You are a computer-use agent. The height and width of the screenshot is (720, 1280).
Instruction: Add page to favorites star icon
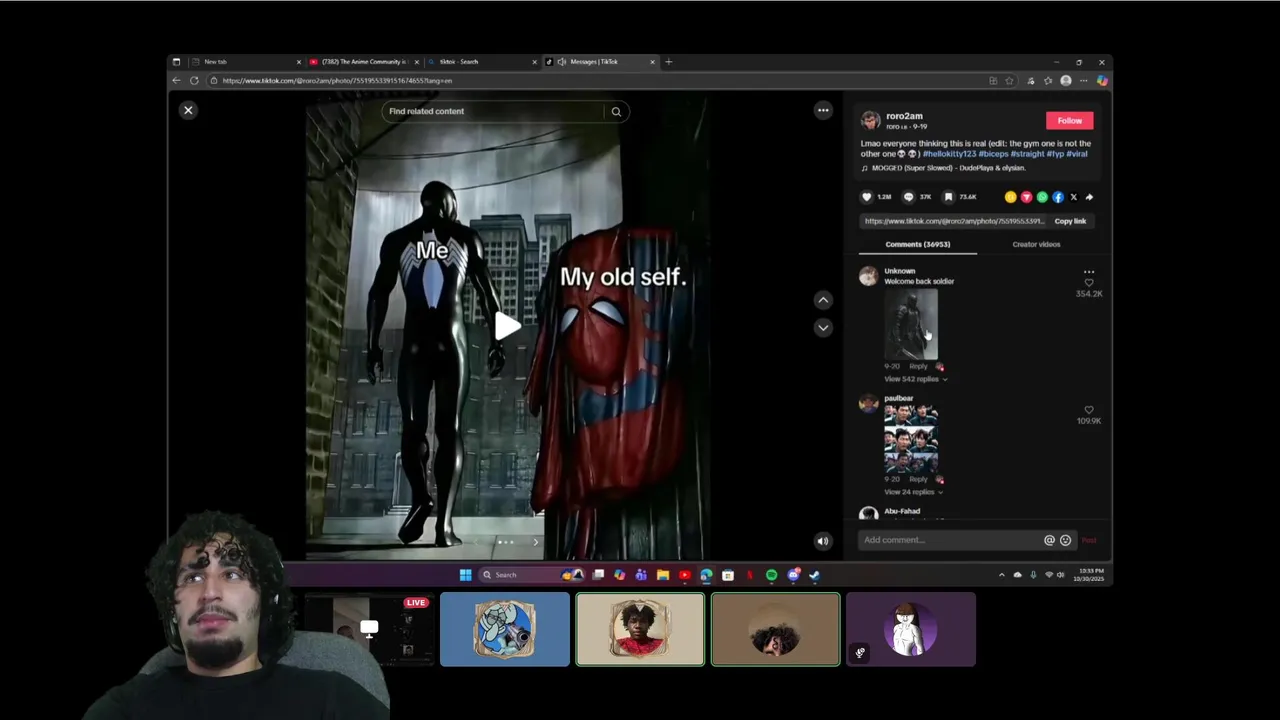(1009, 81)
